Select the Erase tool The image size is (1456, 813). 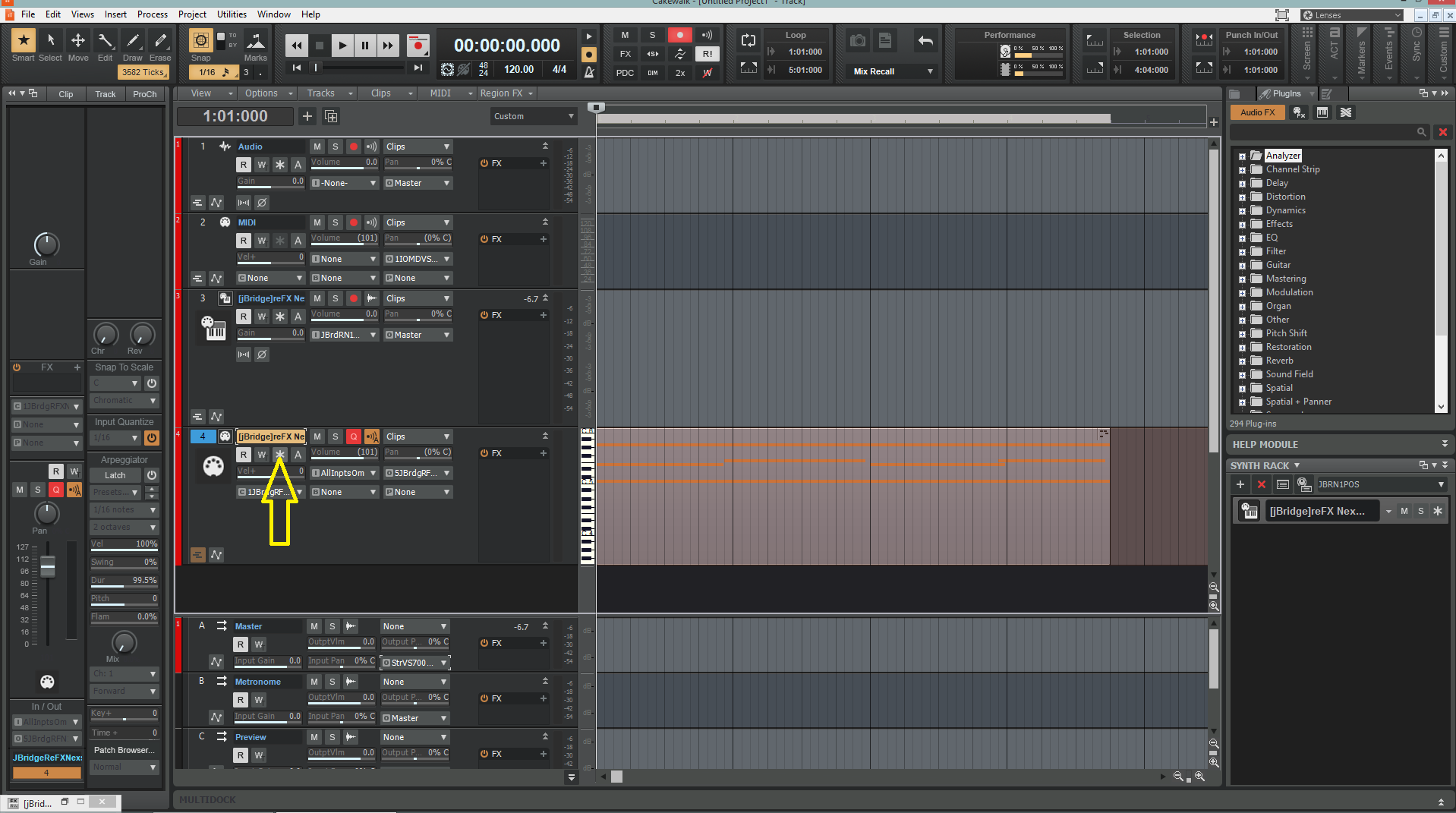coord(160,46)
